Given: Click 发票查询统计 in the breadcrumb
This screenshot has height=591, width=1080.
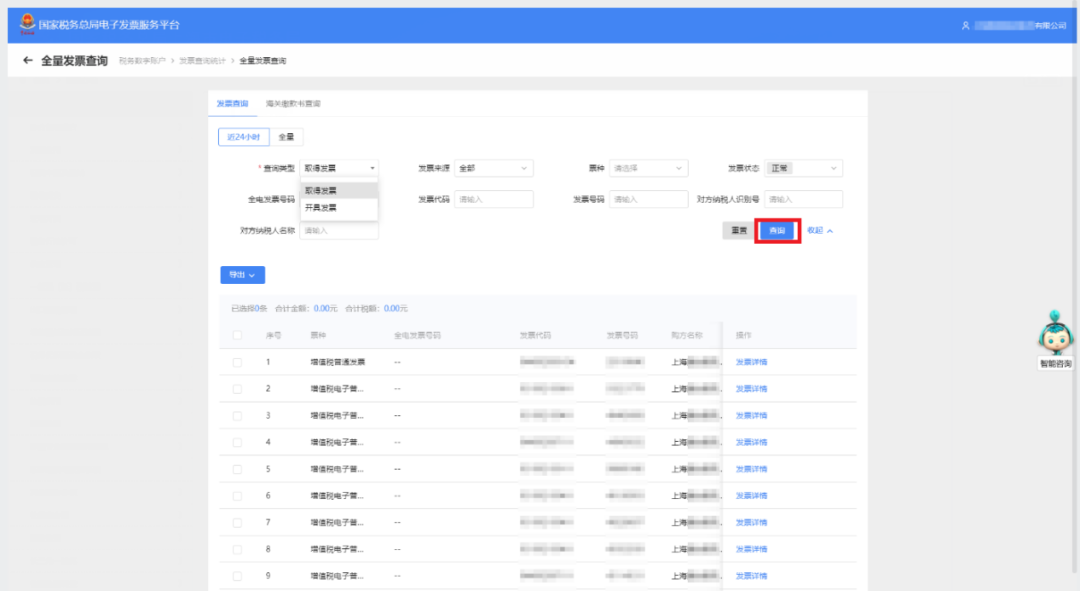Looking at the screenshot, I should tap(202, 61).
